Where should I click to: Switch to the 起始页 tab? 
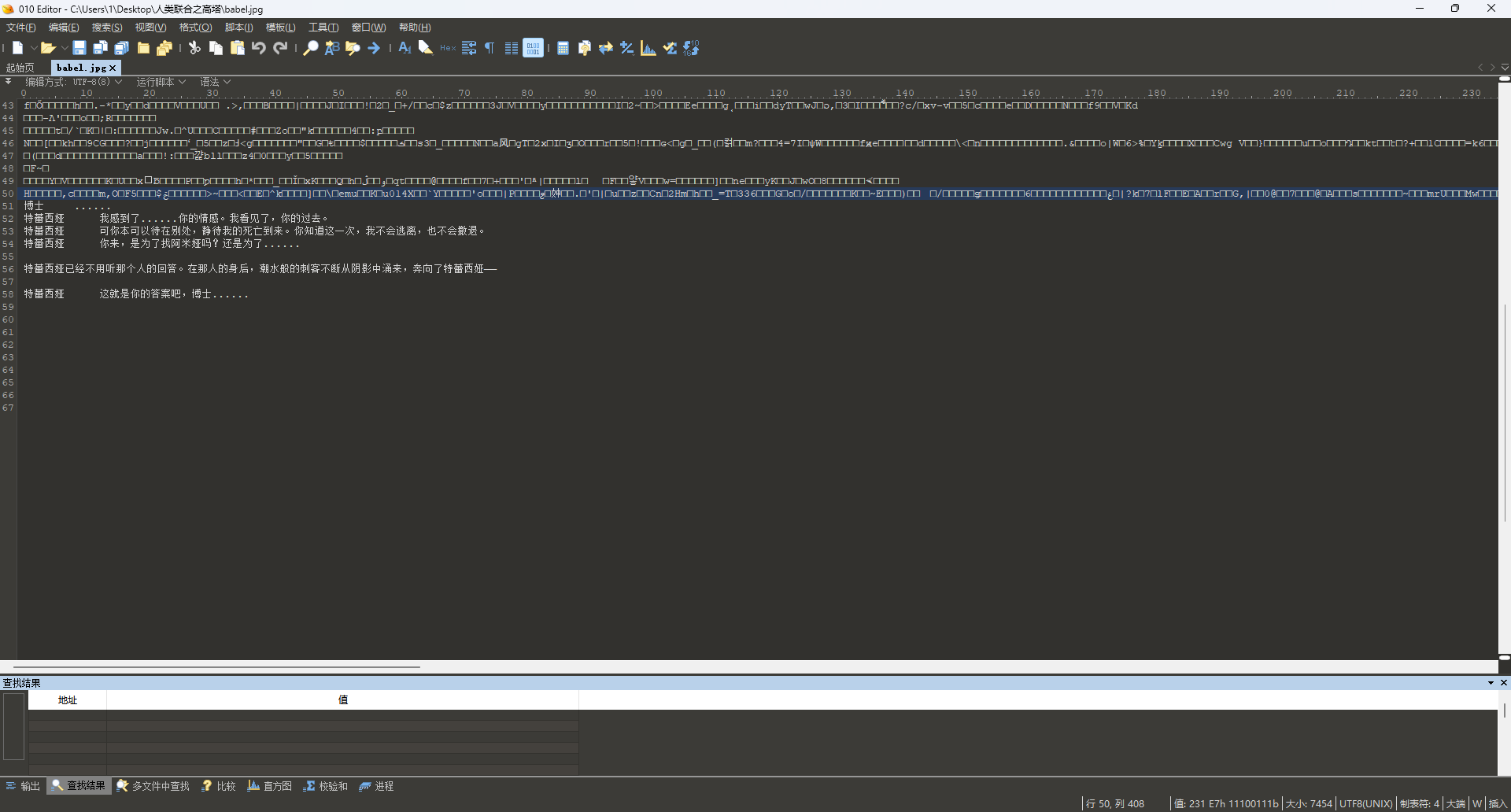[x=20, y=68]
